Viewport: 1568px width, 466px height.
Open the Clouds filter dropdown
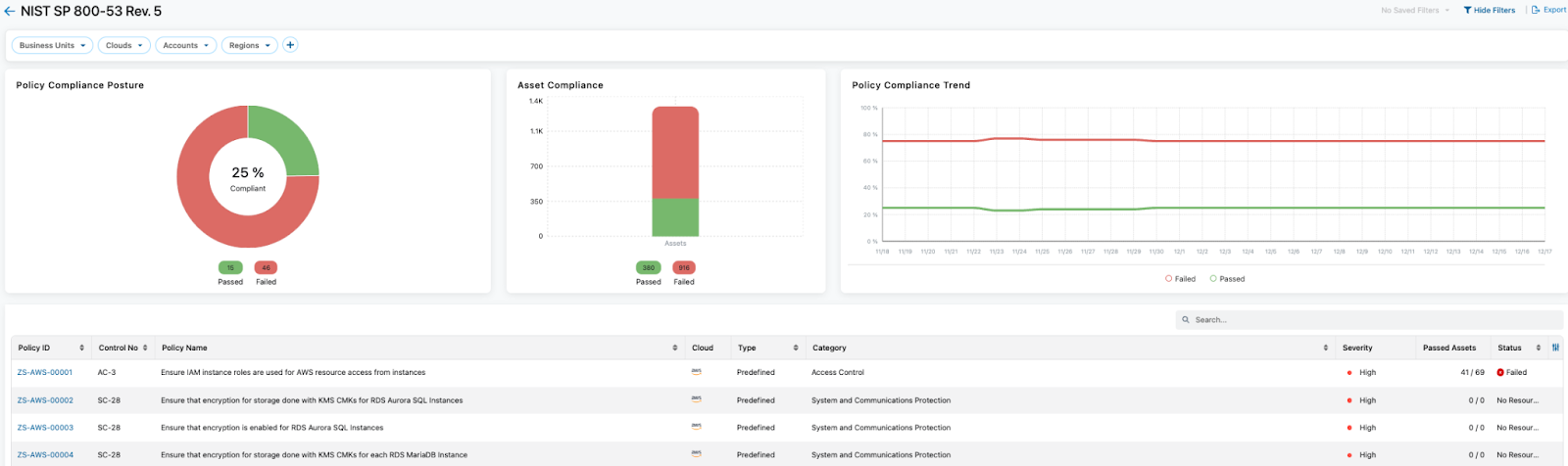pos(124,45)
